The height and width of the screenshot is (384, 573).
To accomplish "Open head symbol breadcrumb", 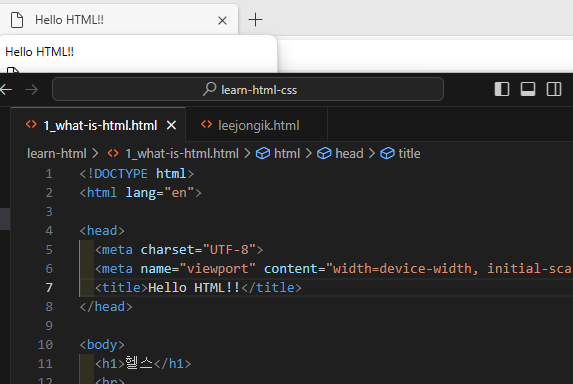I will coord(349,153).
